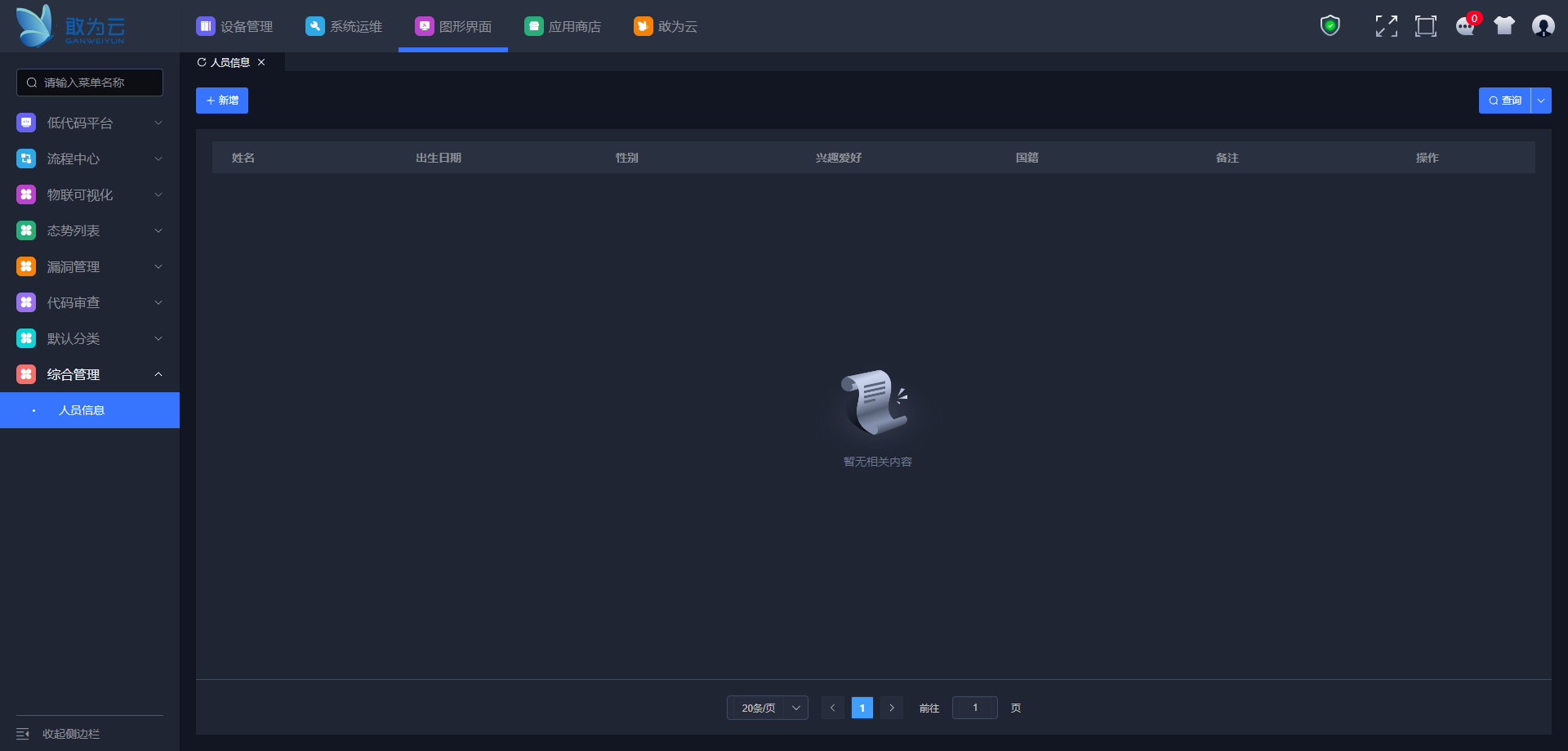1568x751 pixels.
Task: Click the 物联可视化 menu icon
Action: point(26,194)
